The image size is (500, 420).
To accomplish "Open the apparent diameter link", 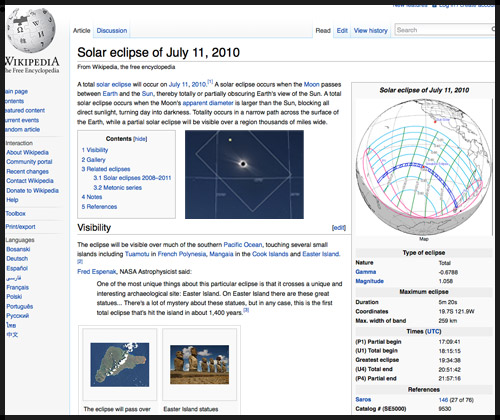I will click(x=208, y=103).
